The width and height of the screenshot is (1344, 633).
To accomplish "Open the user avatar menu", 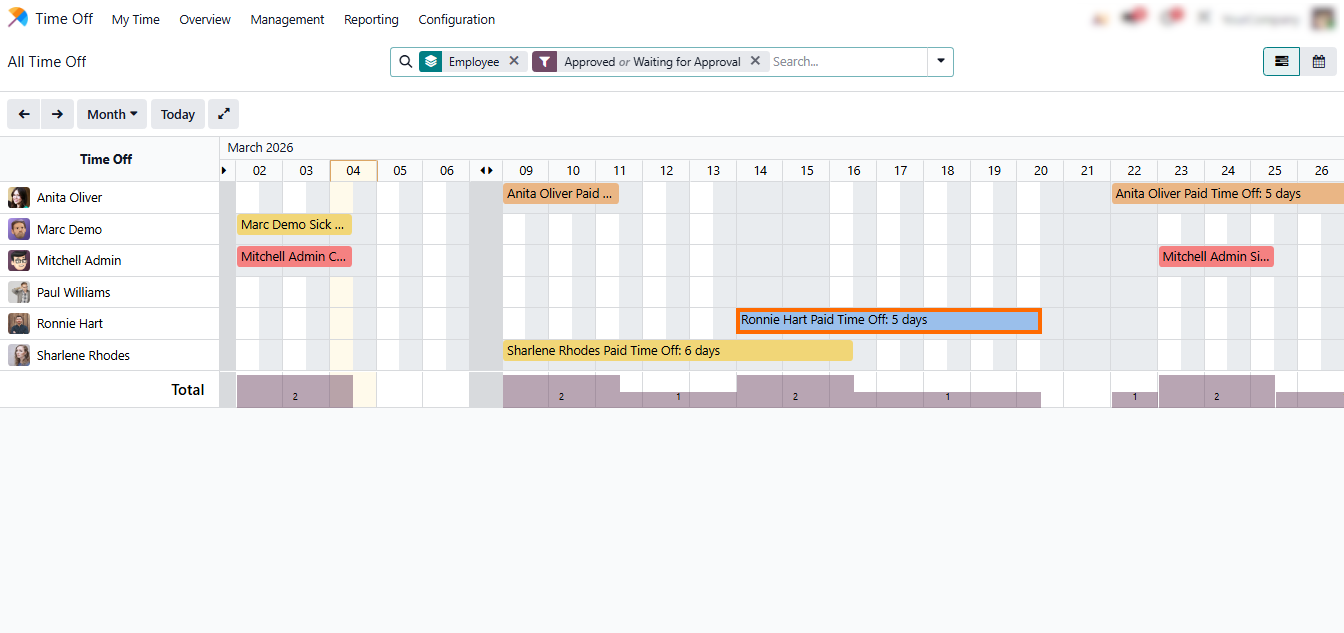I will (1323, 19).
